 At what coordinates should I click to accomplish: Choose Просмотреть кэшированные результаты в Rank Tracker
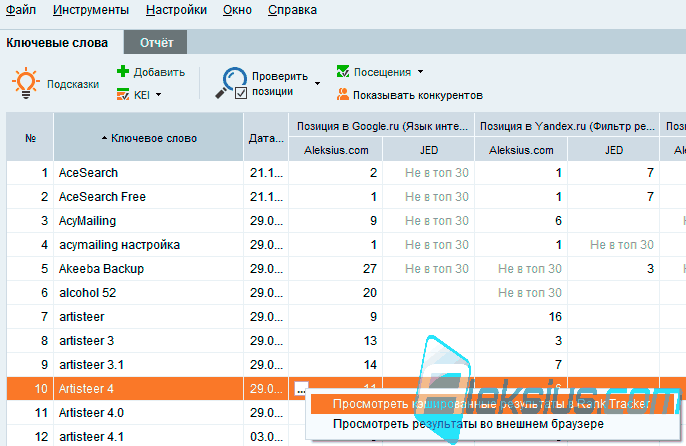coord(491,404)
